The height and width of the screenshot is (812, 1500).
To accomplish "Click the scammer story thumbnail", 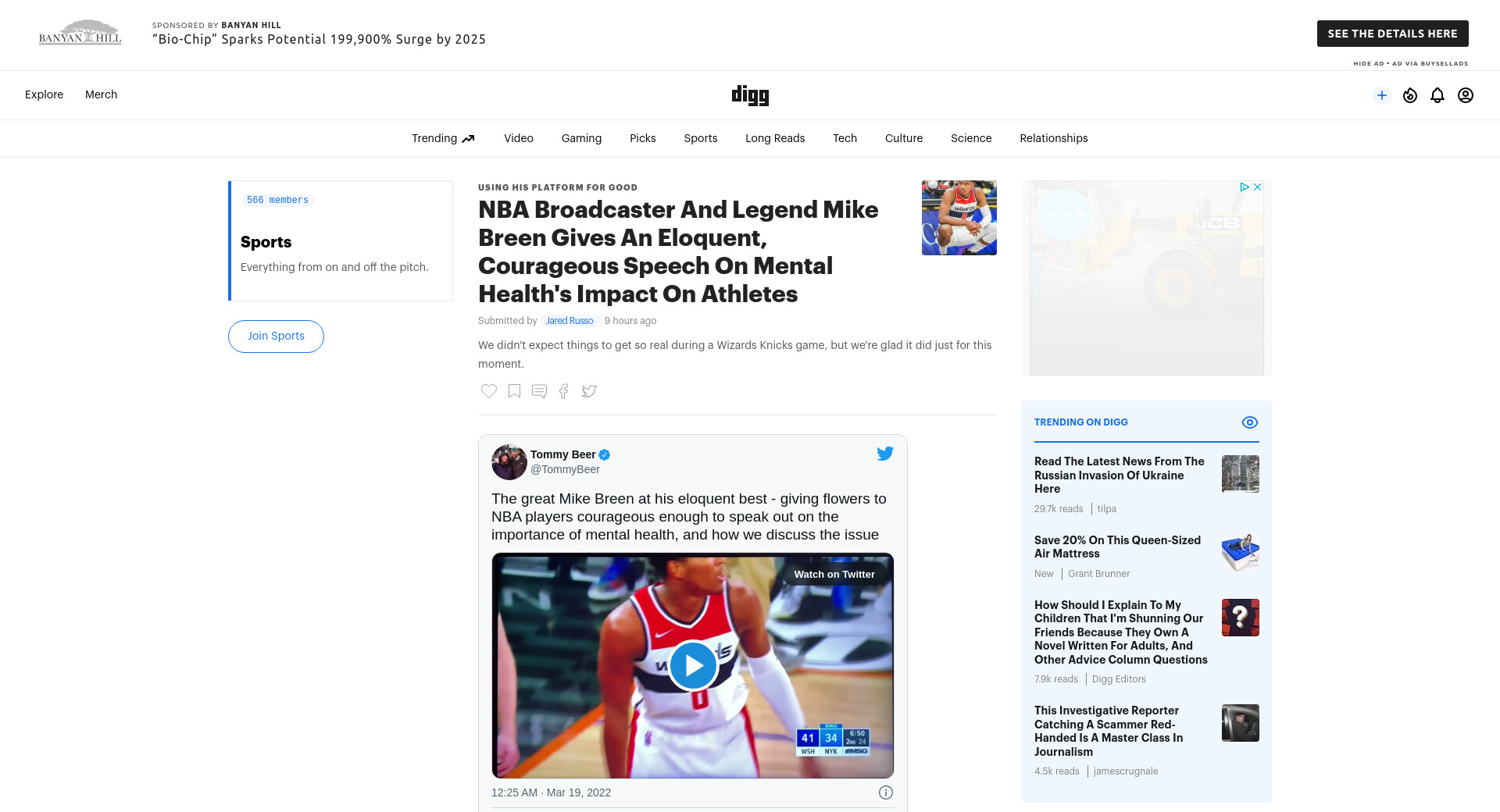I will click(x=1241, y=723).
